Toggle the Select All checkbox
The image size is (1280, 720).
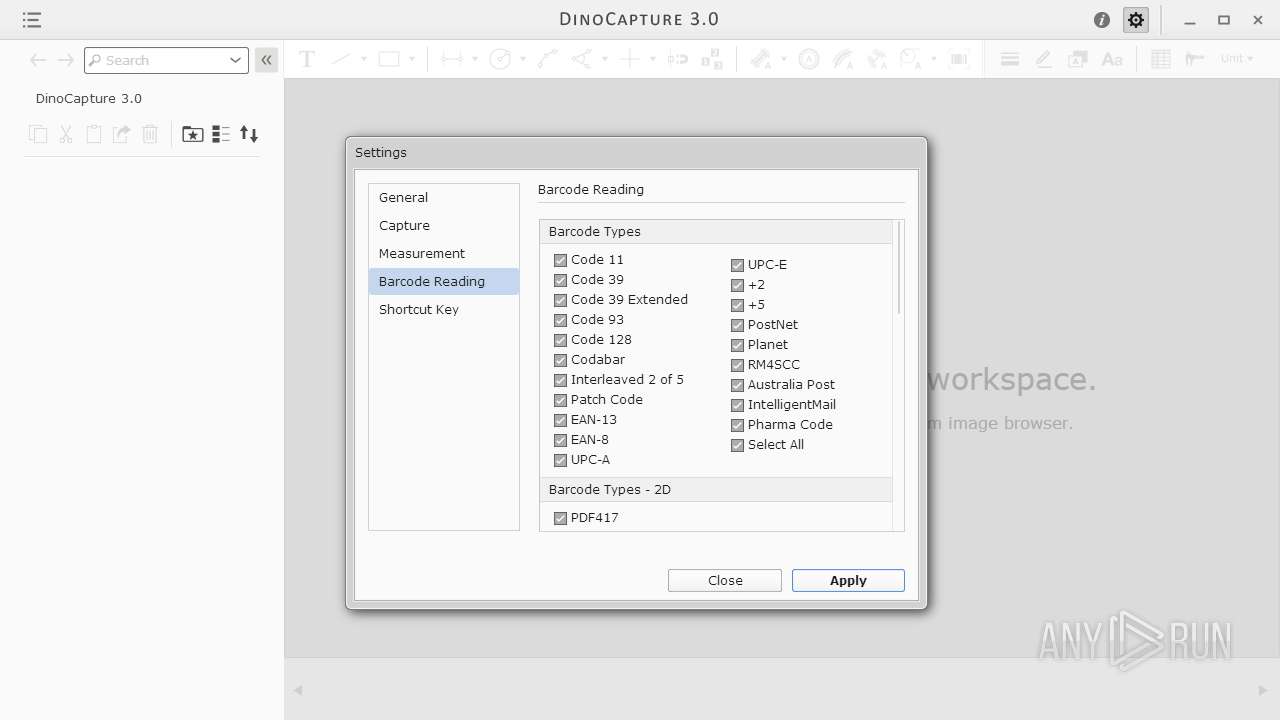737,445
